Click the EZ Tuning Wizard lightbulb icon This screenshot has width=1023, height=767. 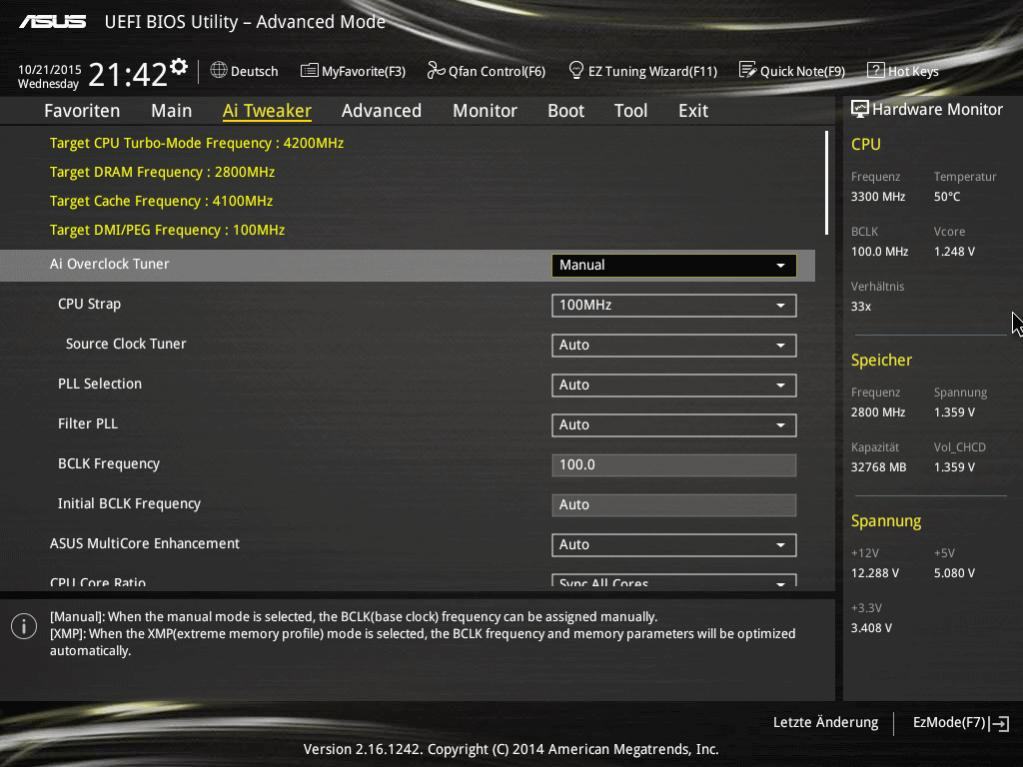576,70
